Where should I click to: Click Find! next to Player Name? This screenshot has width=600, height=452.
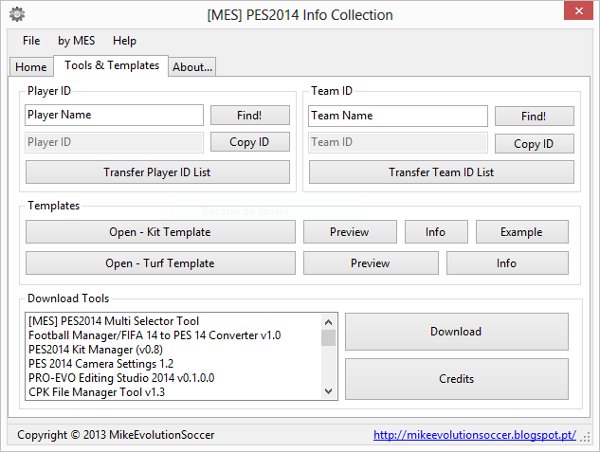click(249, 115)
